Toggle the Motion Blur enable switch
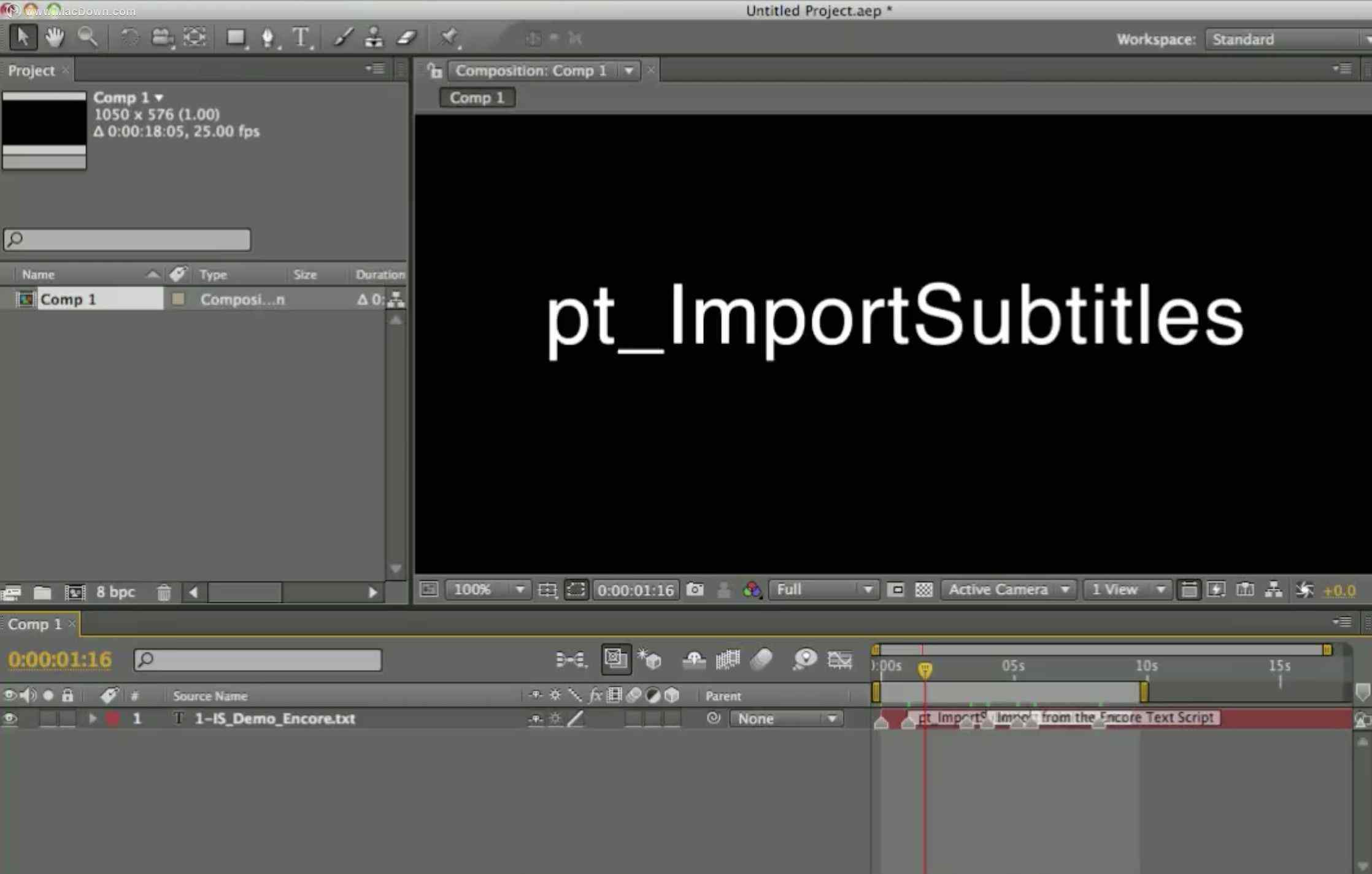The image size is (1372, 874). click(x=761, y=660)
